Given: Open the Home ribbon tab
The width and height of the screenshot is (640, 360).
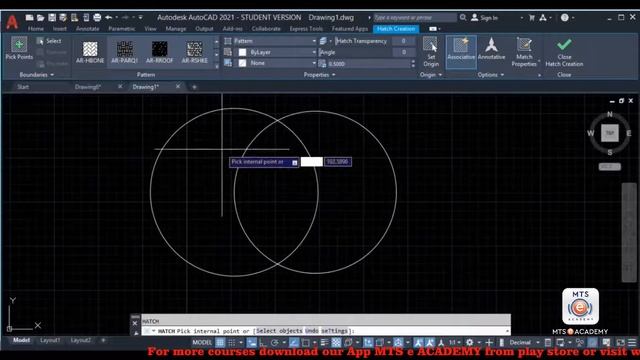Looking at the screenshot, I should click(36, 29).
